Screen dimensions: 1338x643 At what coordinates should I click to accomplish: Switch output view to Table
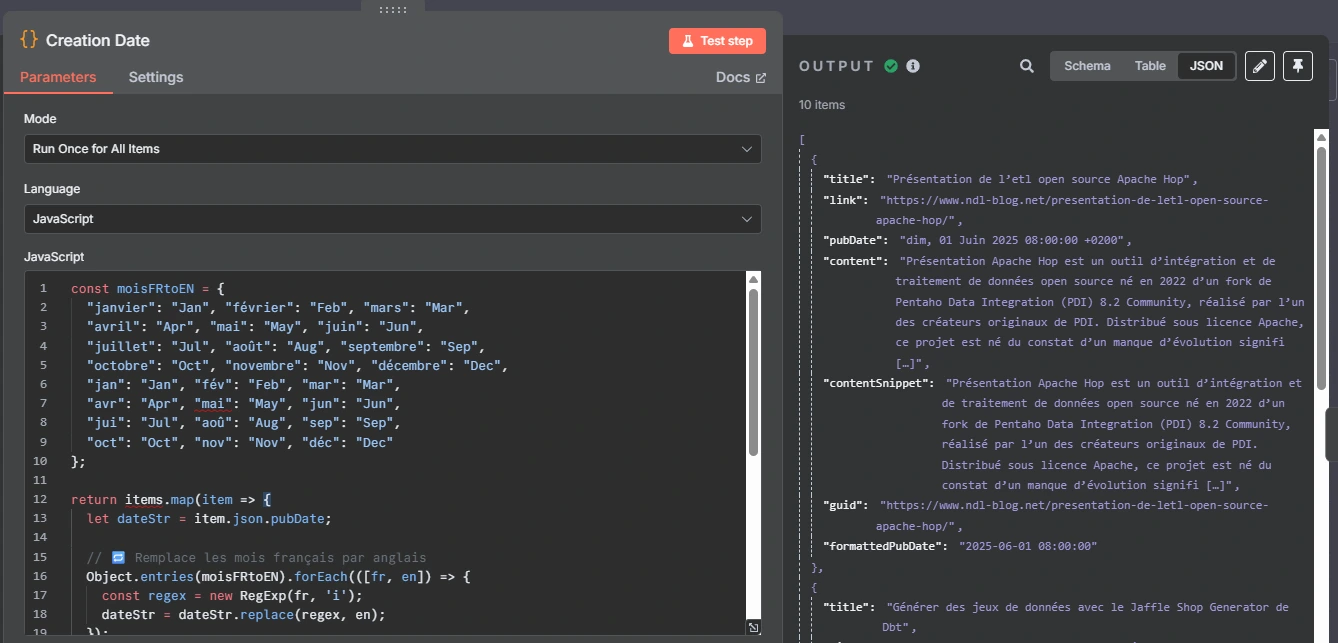click(x=1150, y=66)
